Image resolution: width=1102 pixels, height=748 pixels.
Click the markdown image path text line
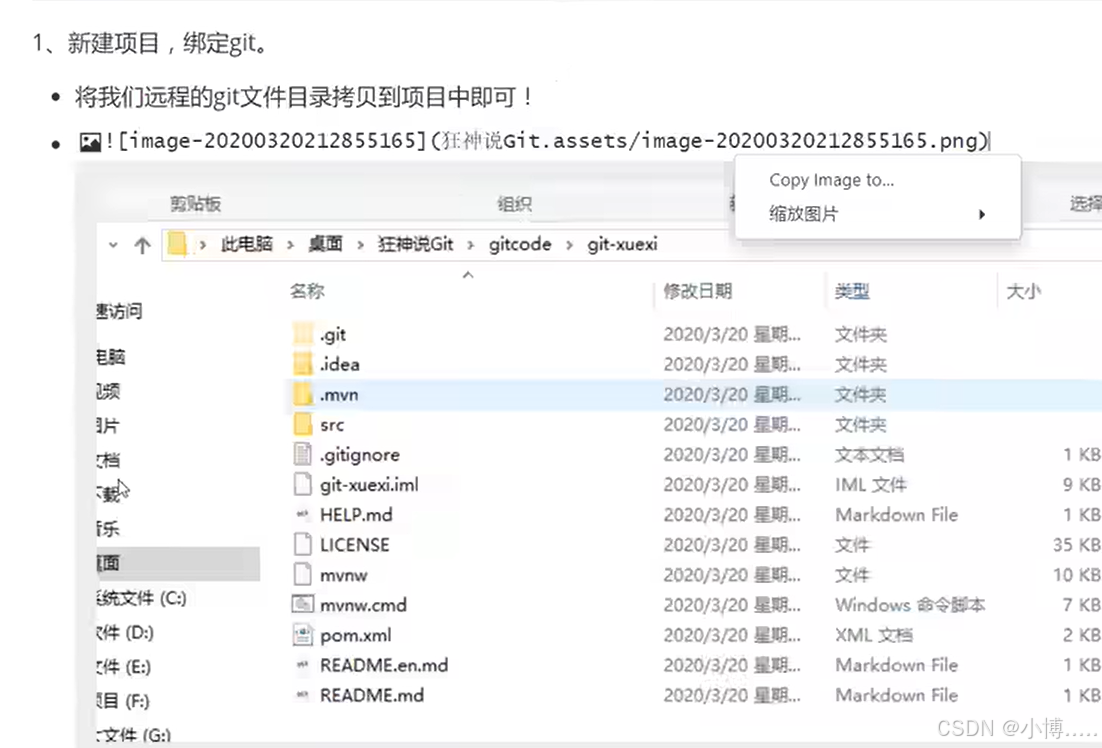pyautogui.click(x=547, y=141)
